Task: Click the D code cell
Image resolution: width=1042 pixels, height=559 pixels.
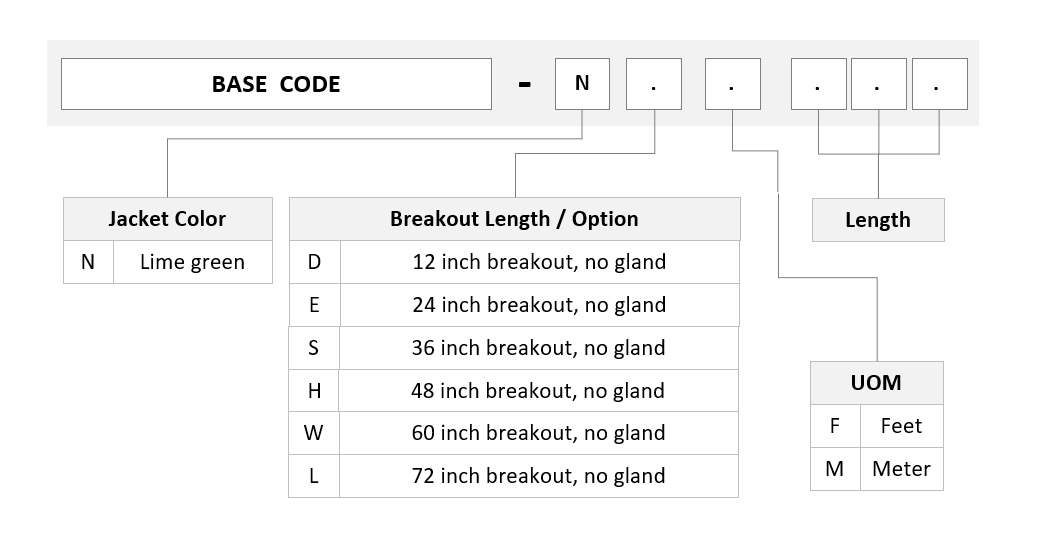Action: coord(314,262)
